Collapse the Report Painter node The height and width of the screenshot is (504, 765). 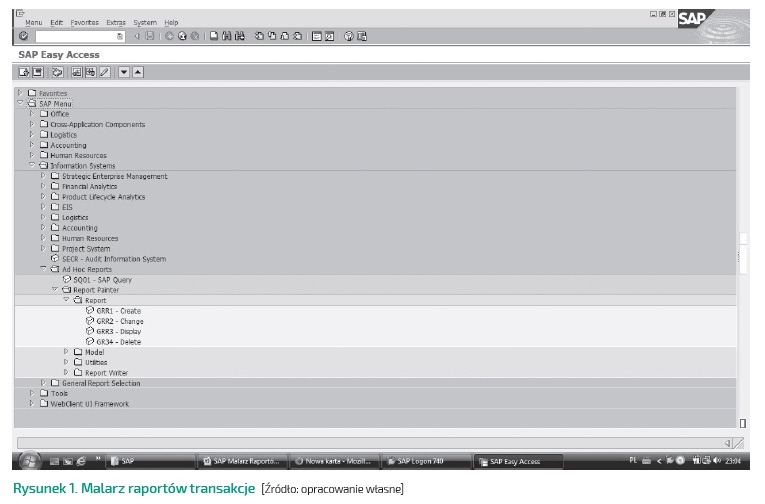point(55,289)
